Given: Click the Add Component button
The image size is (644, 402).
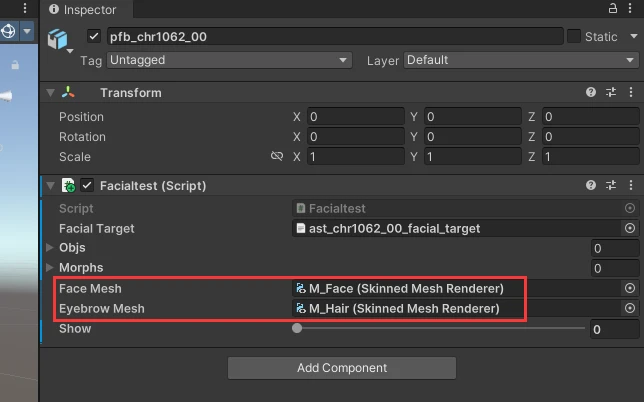Looking at the screenshot, I should coord(342,368).
